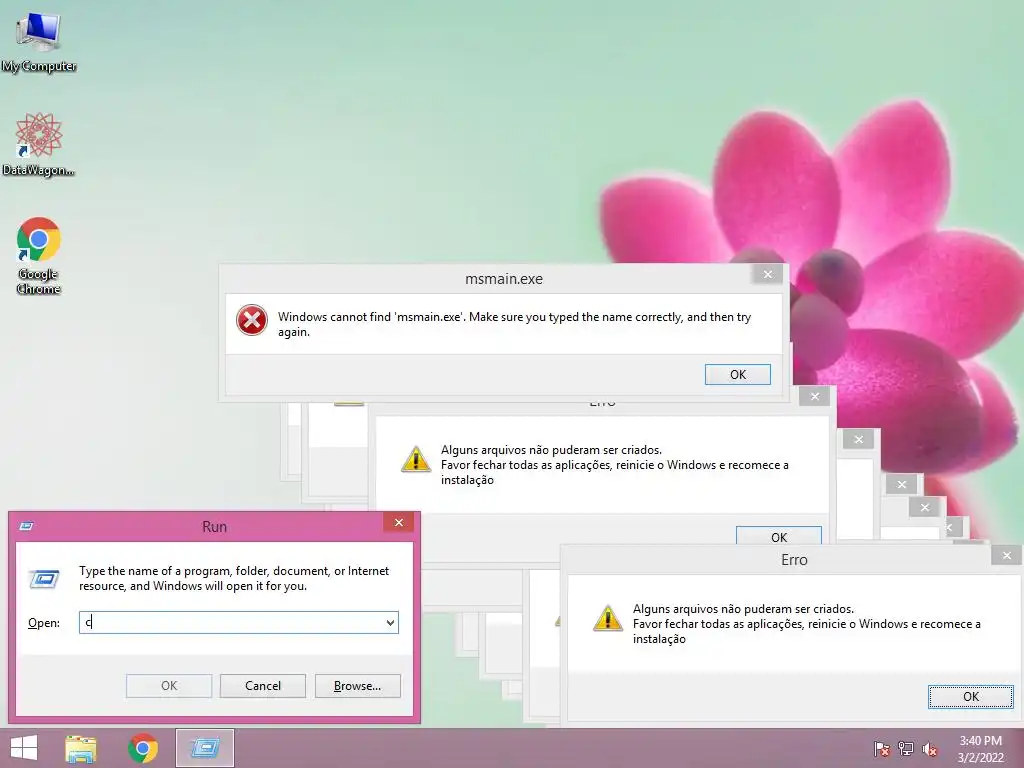Open Action Center flag in tray
The width and height of the screenshot is (1024, 768).
click(x=881, y=749)
